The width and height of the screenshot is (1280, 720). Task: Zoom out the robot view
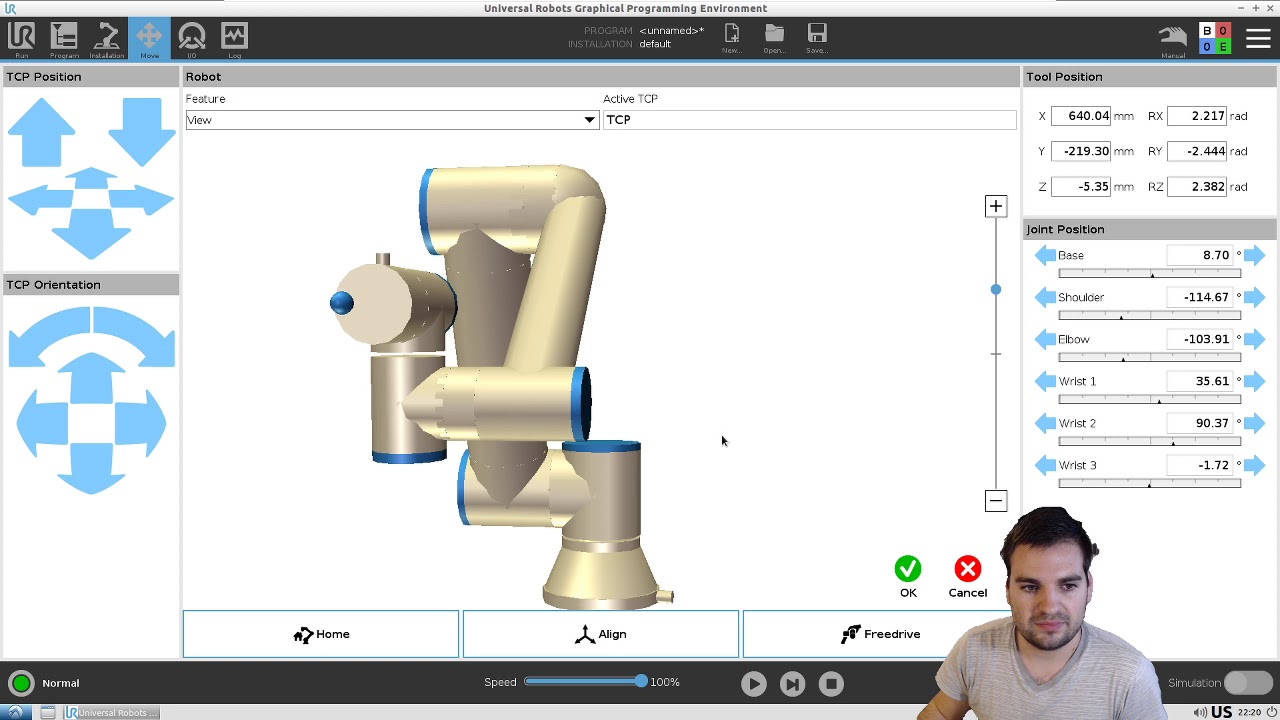(x=995, y=500)
